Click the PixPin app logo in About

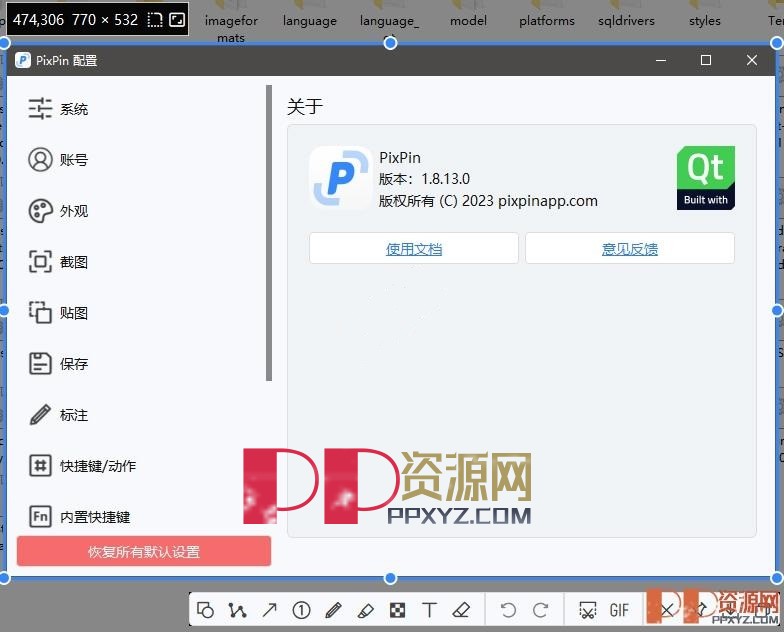pos(340,178)
